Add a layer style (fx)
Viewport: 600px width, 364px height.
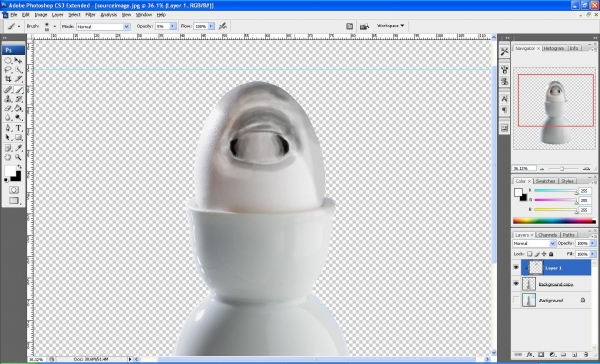[x=530, y=355]
